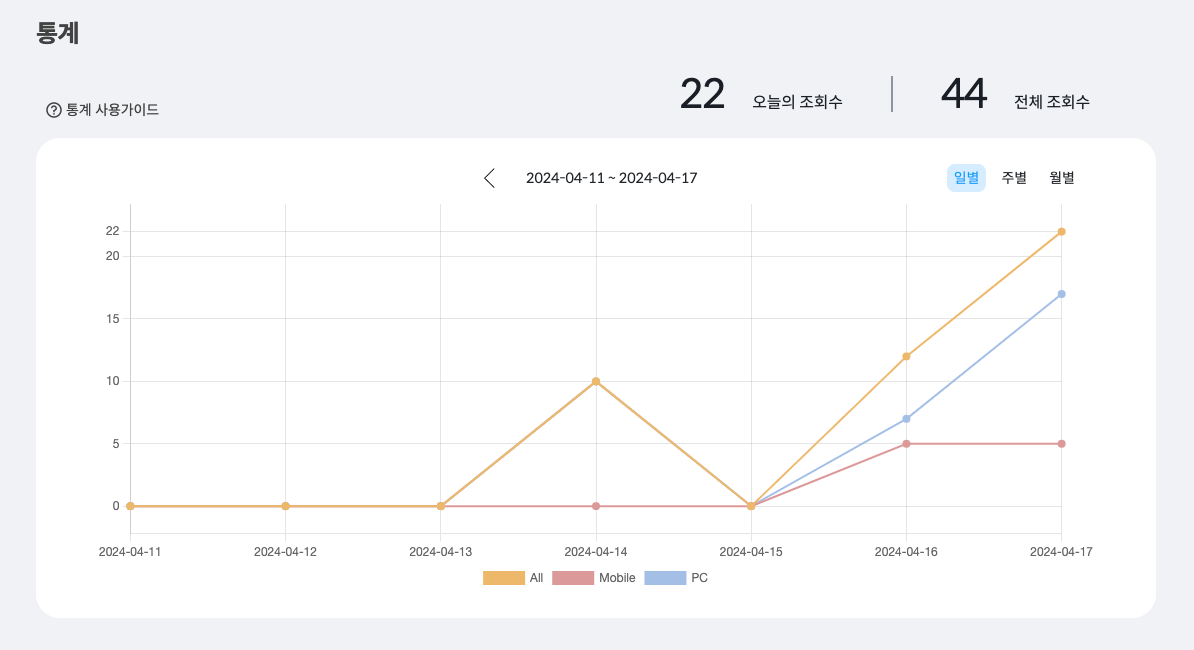Open the 통계 사용가이드 help link
The height and width of the screenshot is (650, 1194).
[x=102, y=110]
